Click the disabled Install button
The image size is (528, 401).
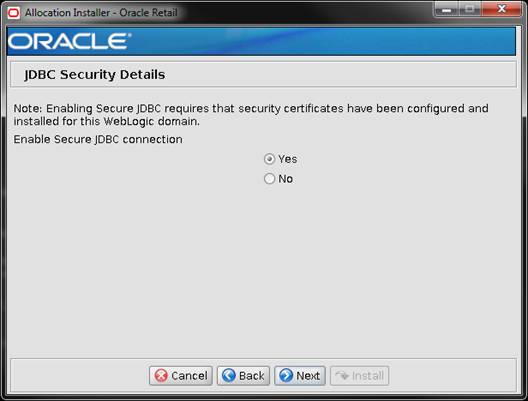click(x=360, y=375)
